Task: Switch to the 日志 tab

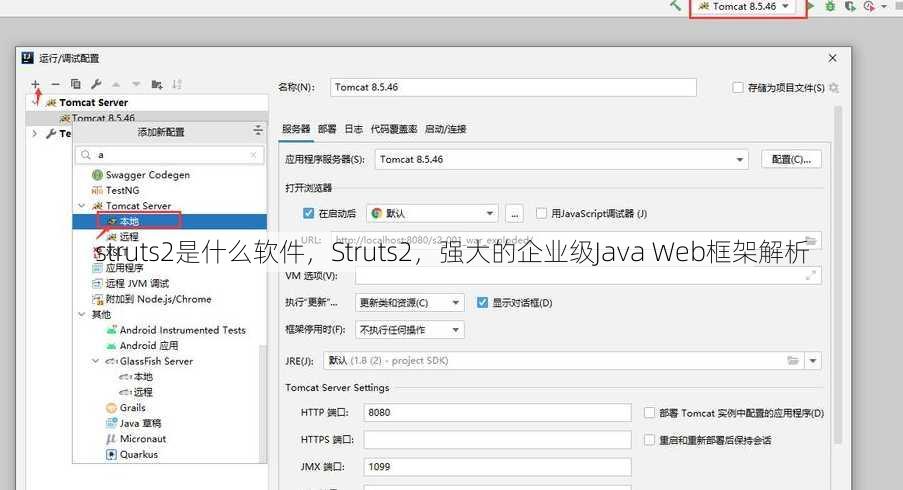Action: [x=354, y=129]
